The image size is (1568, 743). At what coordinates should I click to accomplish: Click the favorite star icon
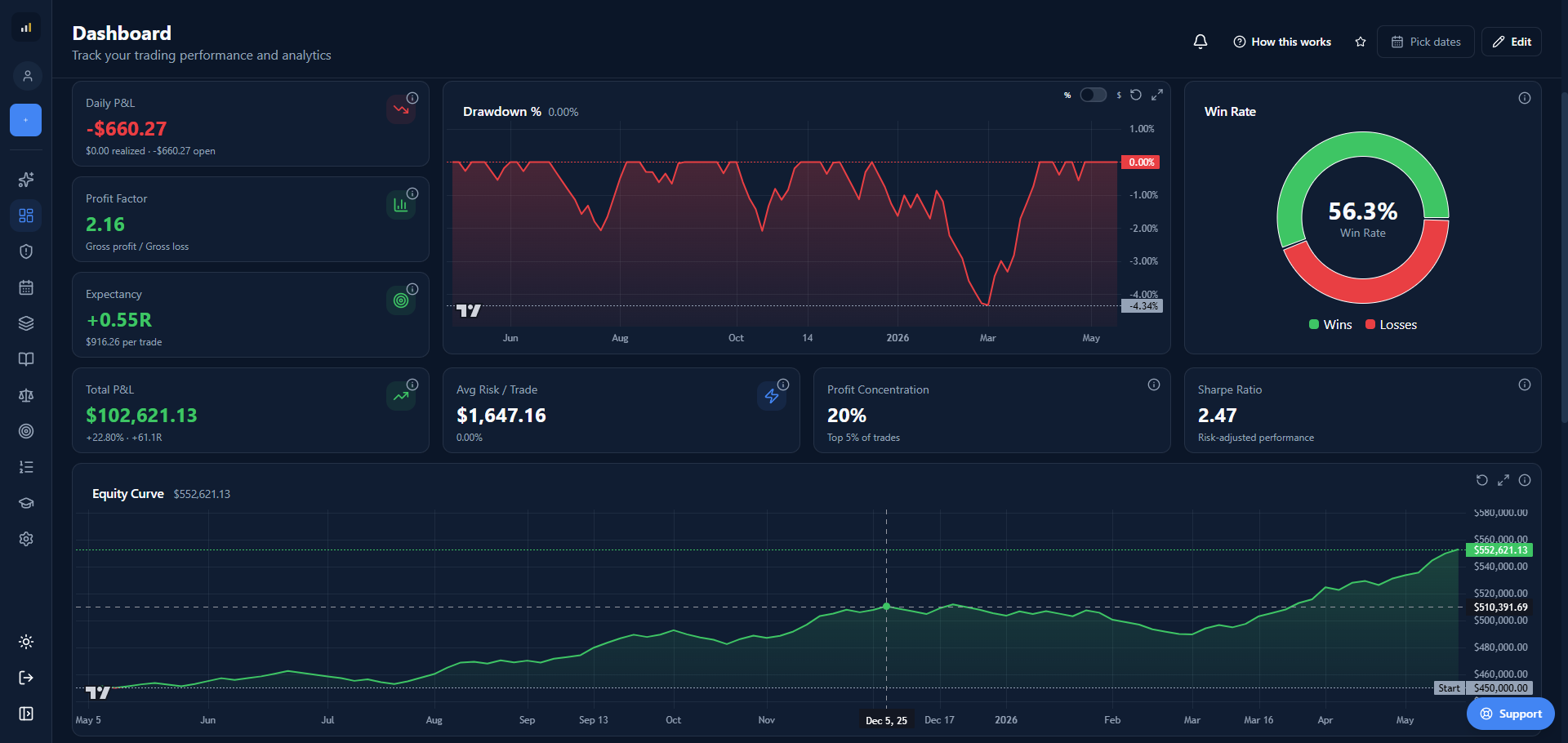coord(1361,42)
